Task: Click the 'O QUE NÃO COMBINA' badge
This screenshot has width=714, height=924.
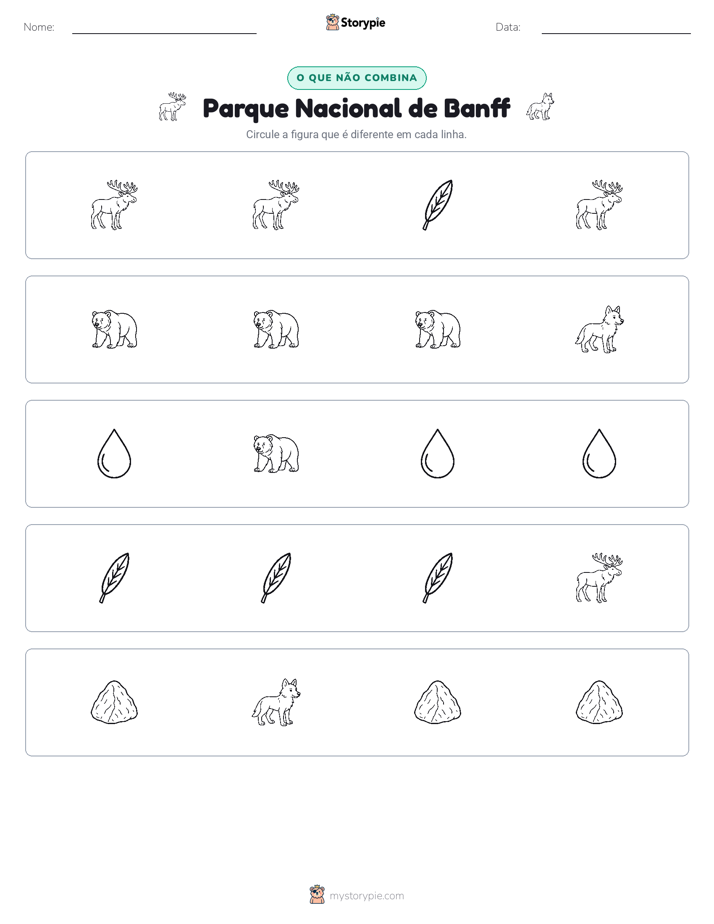Action: [x=356, y=78]
